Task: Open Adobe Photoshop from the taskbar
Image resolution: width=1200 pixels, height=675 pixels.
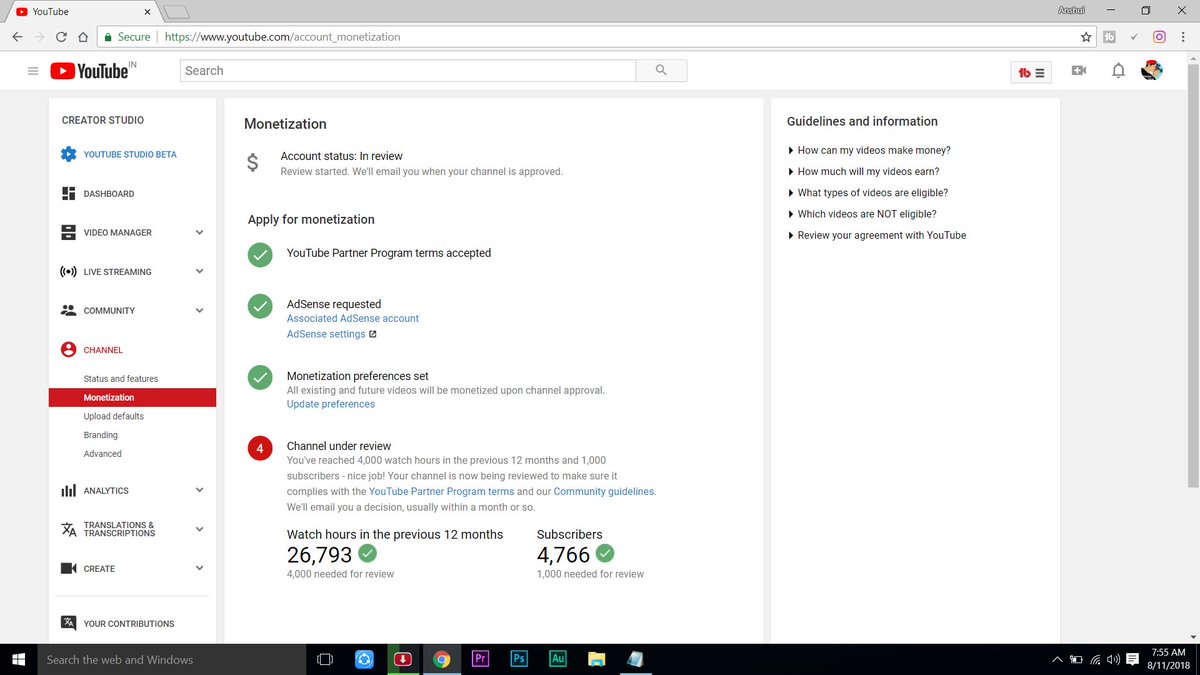Action: coord(518,659)
